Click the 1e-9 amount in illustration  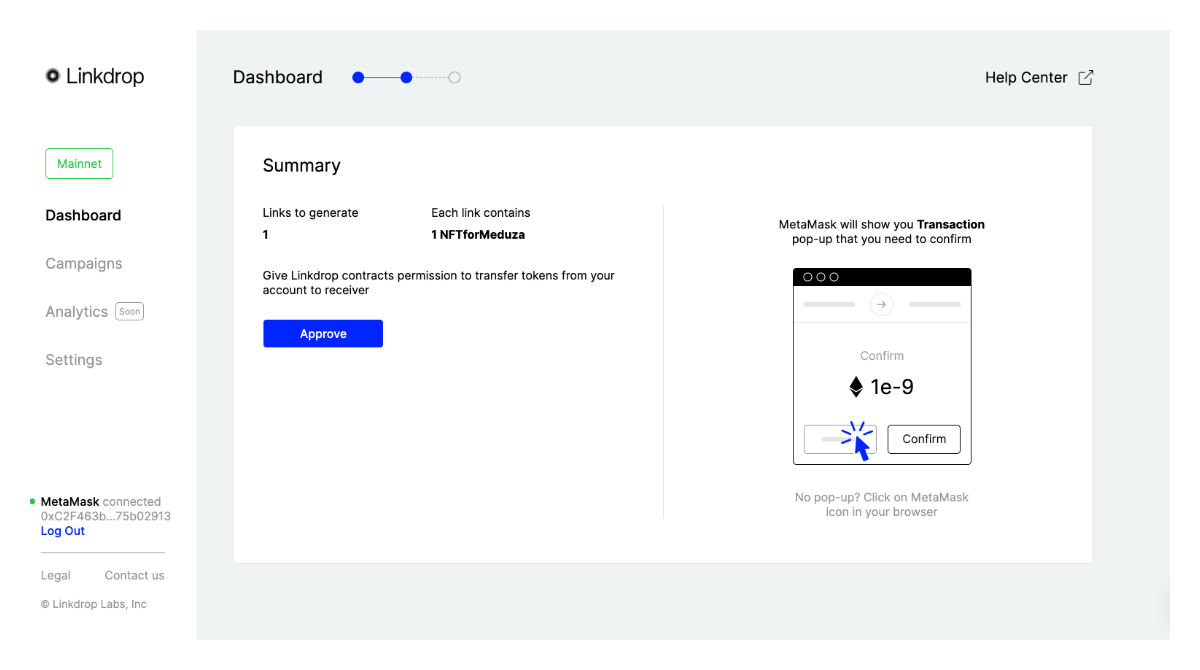point(892,387)
